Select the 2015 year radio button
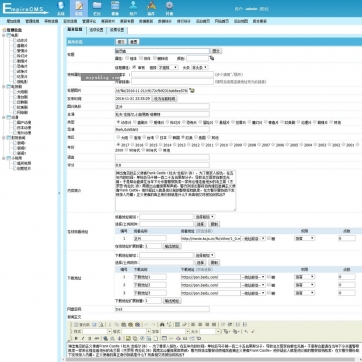This screenshot has width=362, height=362. tap(147, 145)
